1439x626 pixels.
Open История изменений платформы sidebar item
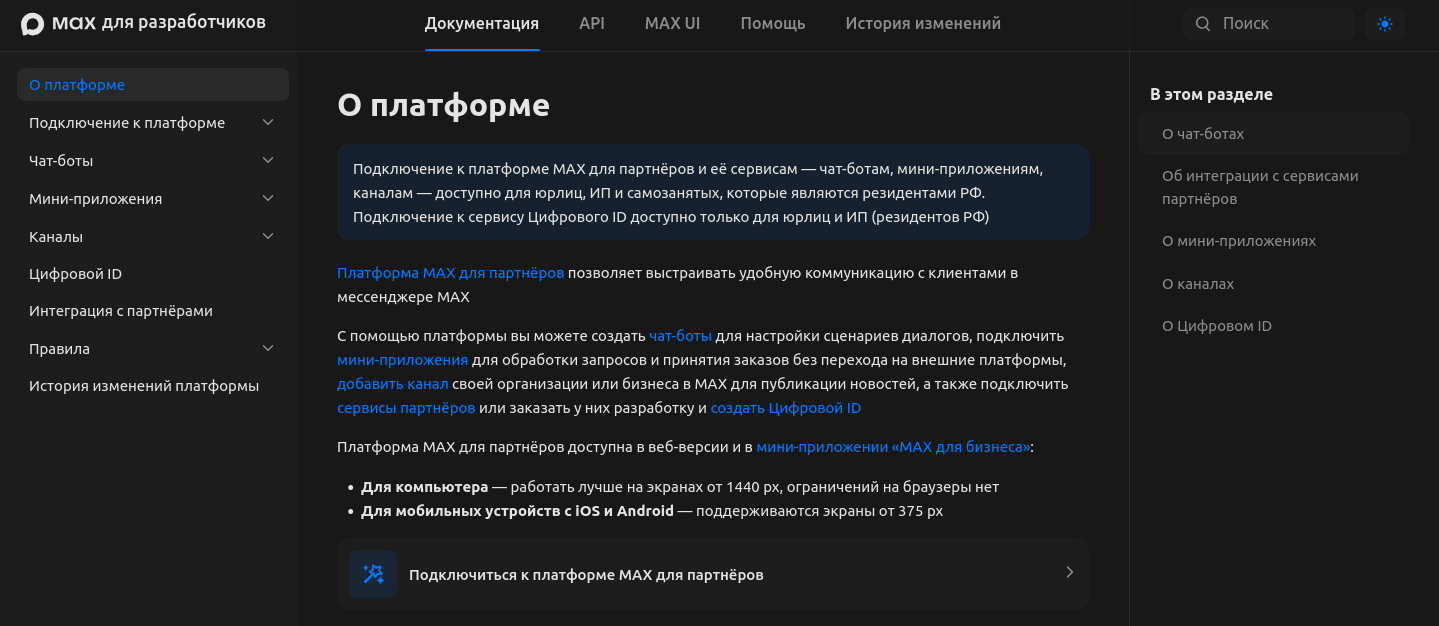click(144, 386)
